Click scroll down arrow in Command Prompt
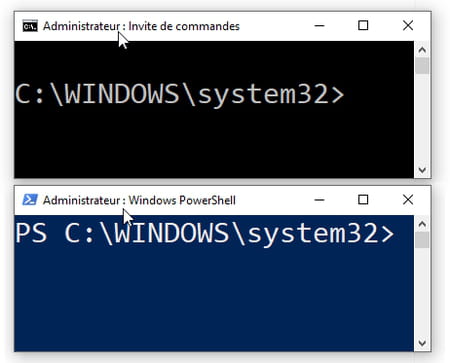This screenshot has height=363, width=450. tap(422, 170)
